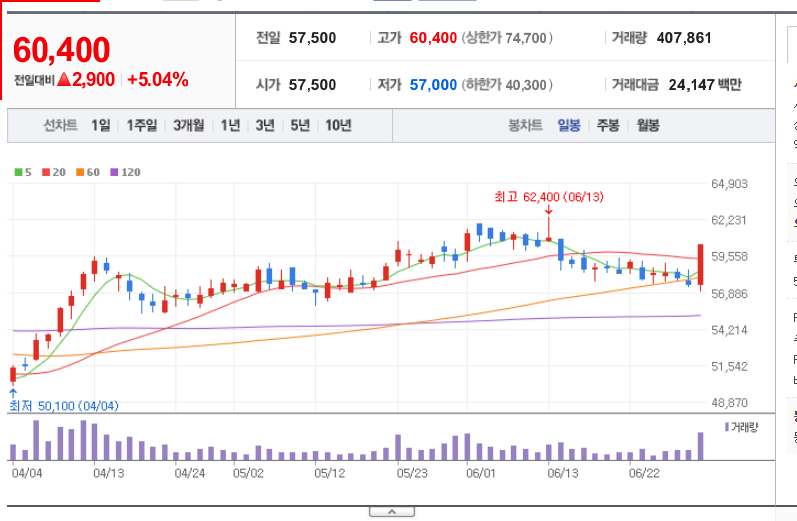Switch chart range to 3개월
The width and height of the screenshot is (797, 521).
point(189,125)
